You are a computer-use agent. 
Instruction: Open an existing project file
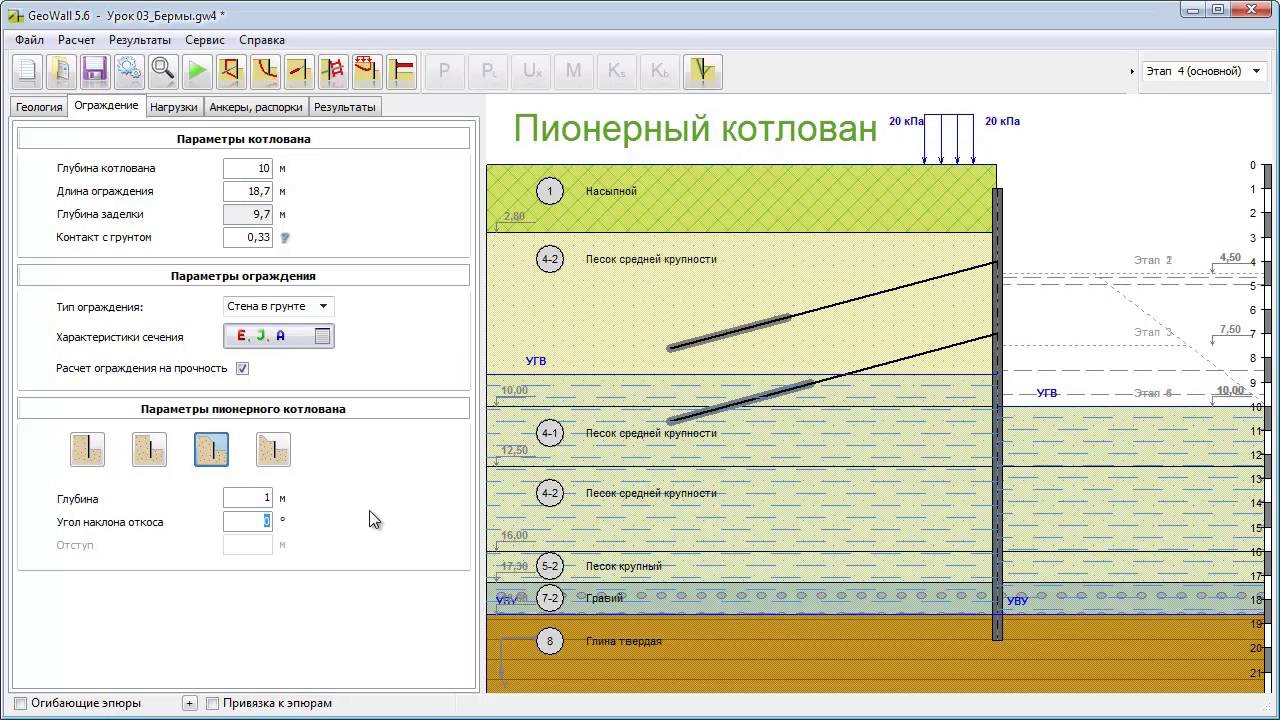click(x=61, y=71)
